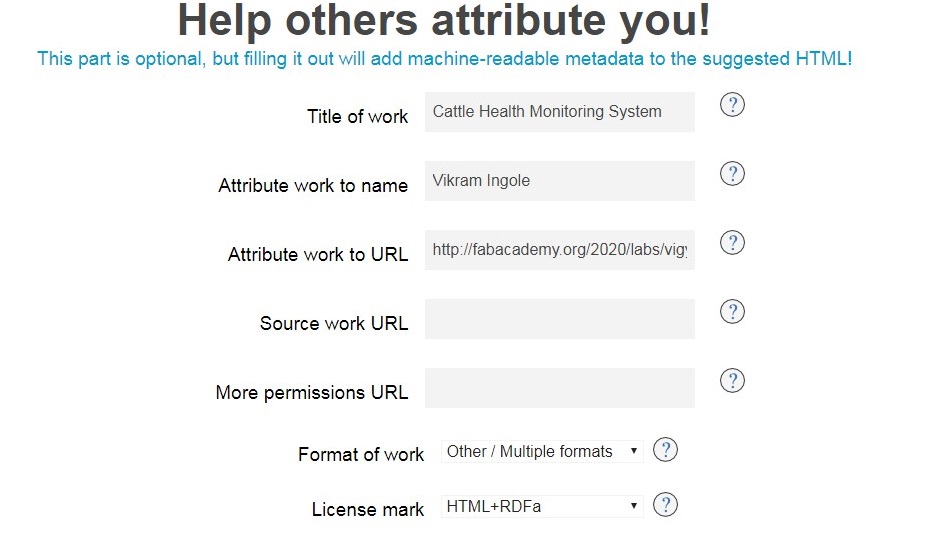
Task: Click question mark next to Source work URL
Action: coord(732,312)
